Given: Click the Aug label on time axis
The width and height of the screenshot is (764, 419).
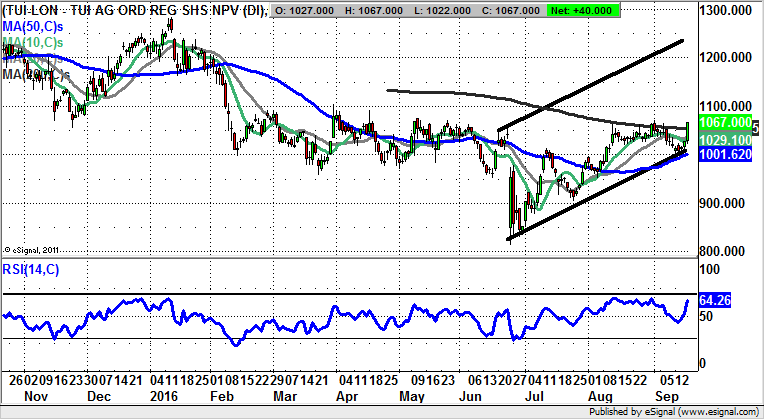Looking at the screenshot, I should [x=601, y=396].
